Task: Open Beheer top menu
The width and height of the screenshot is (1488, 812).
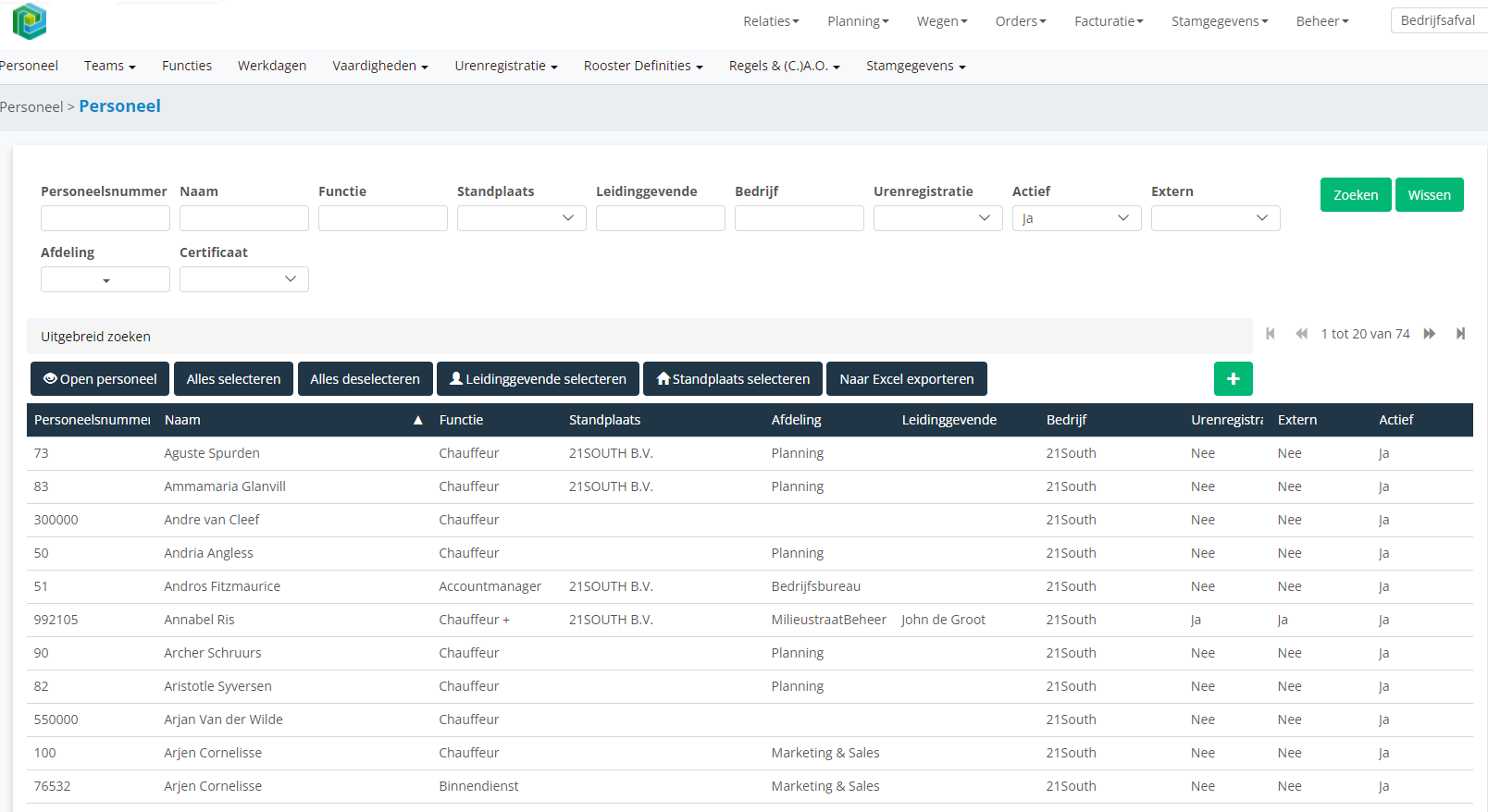Action: [x=1322, y=21]
